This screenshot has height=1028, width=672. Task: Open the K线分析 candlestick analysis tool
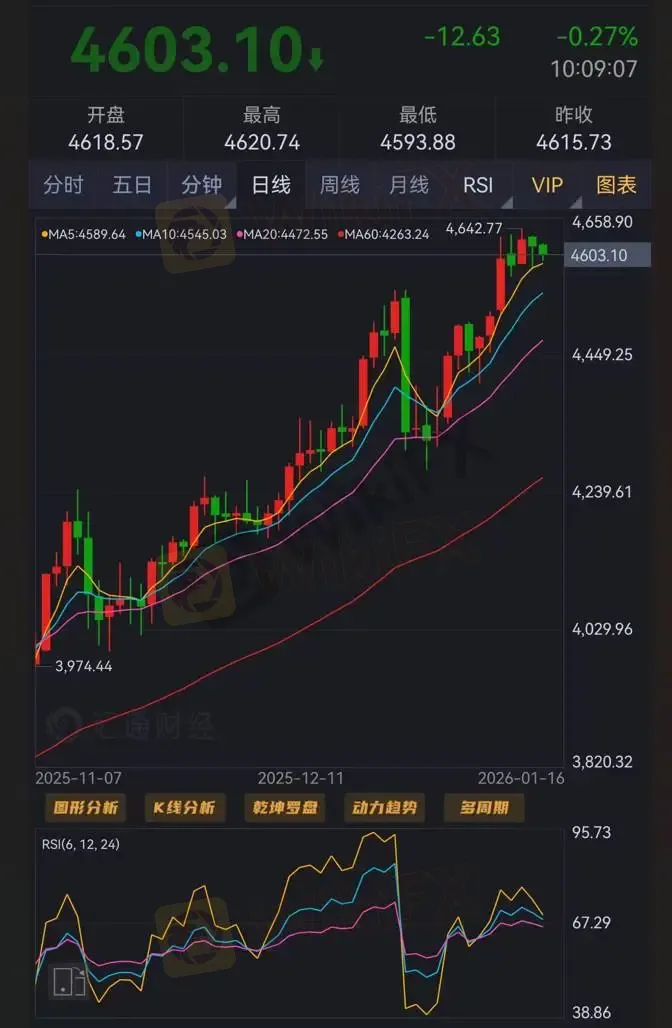point(184,807)
